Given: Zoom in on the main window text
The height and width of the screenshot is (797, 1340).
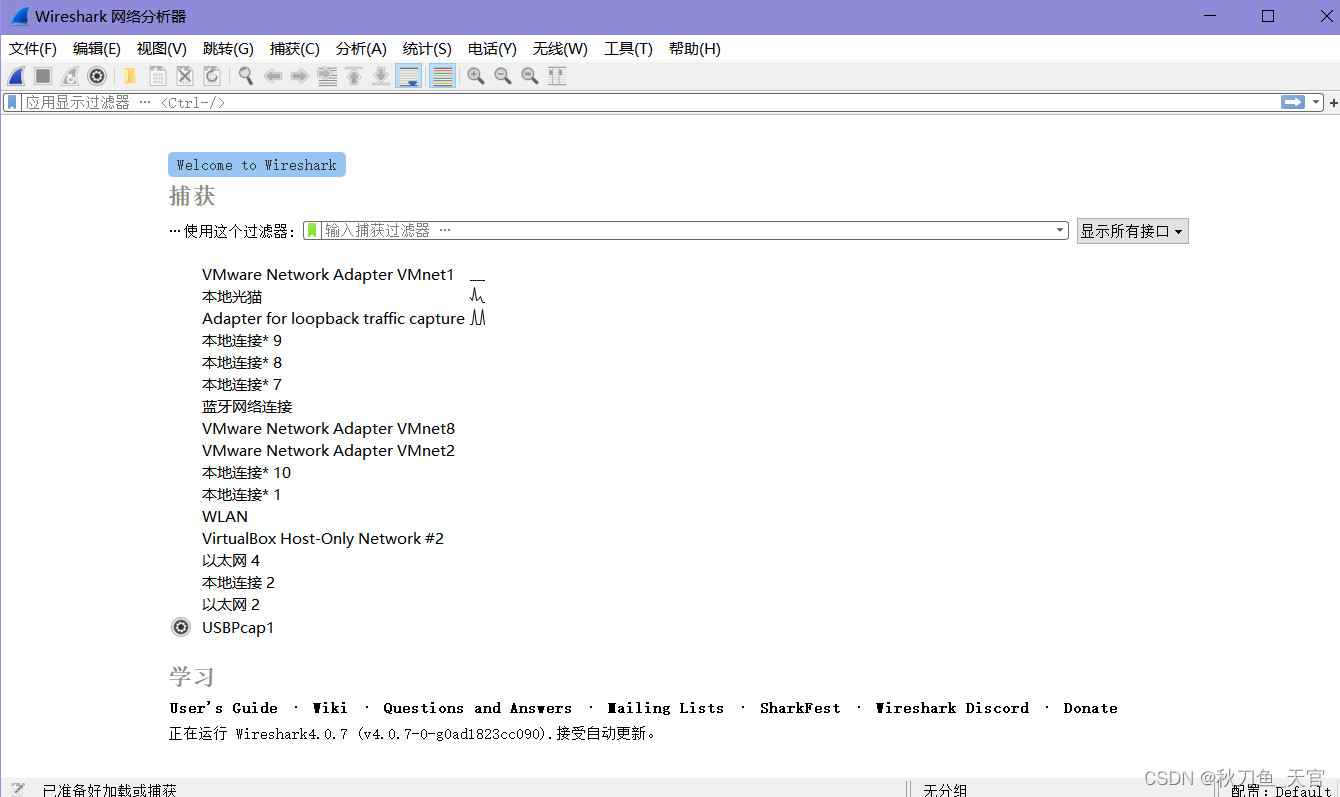Looking at the screenshot, I should [x=476, y=76].
